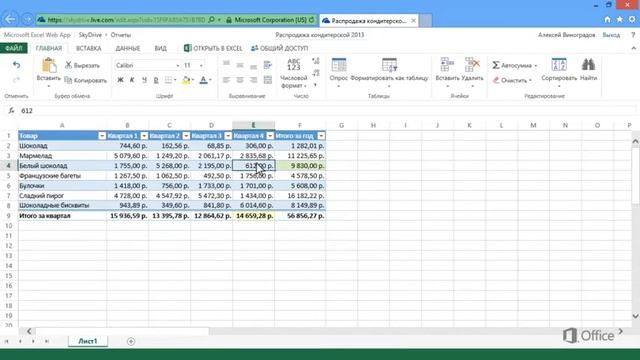
Task: Apply the font color A
Action: click(x=203, y=80)
